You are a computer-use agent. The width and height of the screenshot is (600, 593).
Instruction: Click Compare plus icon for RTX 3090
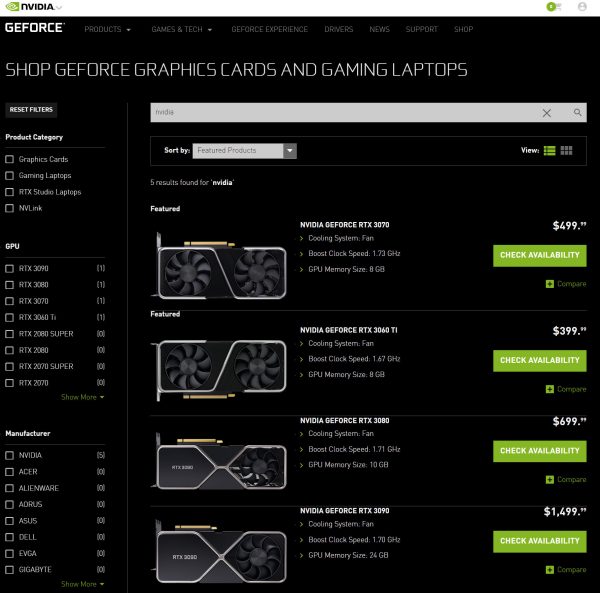549,570
